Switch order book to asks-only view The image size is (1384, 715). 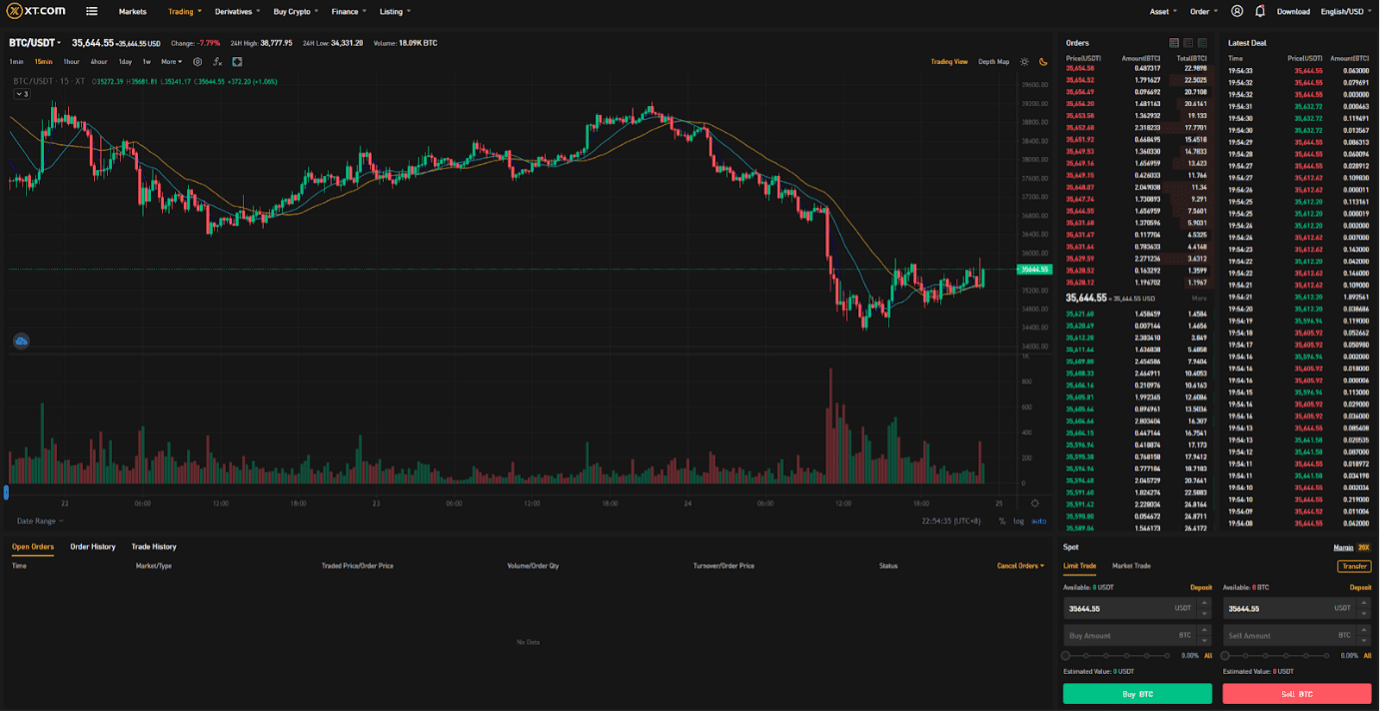click(1188, 42)
